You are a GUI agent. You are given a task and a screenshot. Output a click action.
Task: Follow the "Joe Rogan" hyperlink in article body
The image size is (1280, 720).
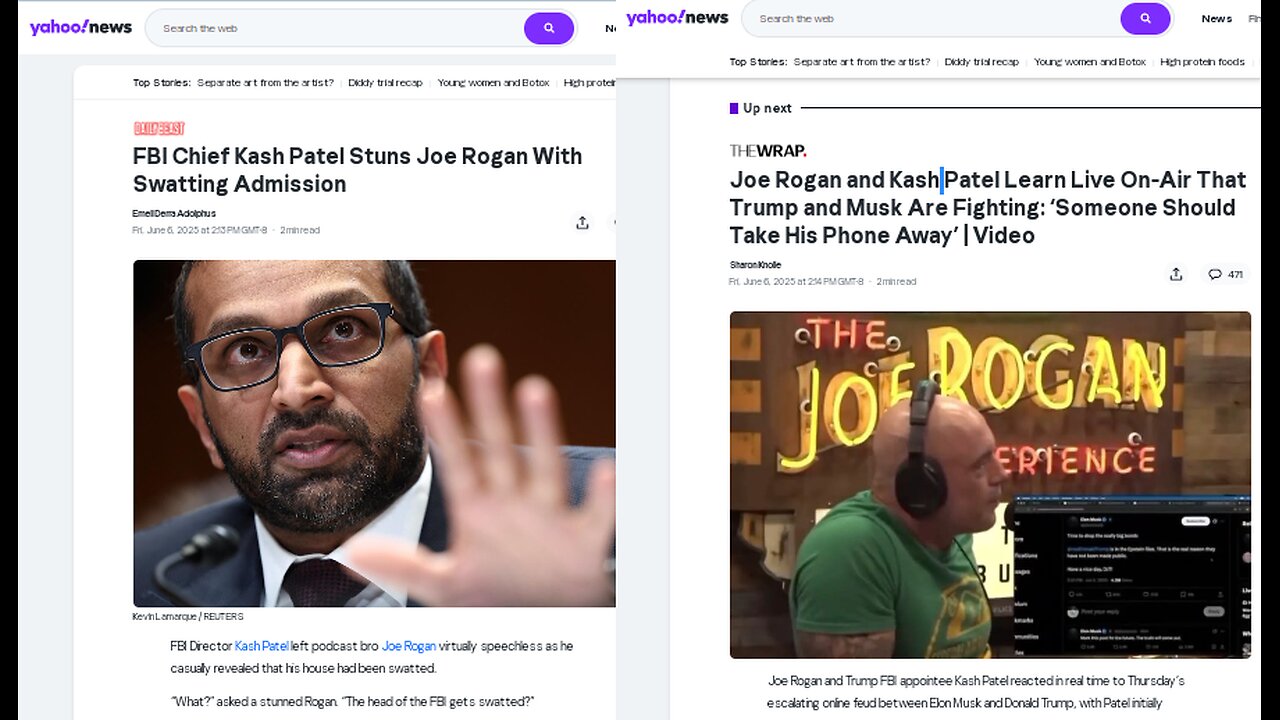(x=408, y=646)
